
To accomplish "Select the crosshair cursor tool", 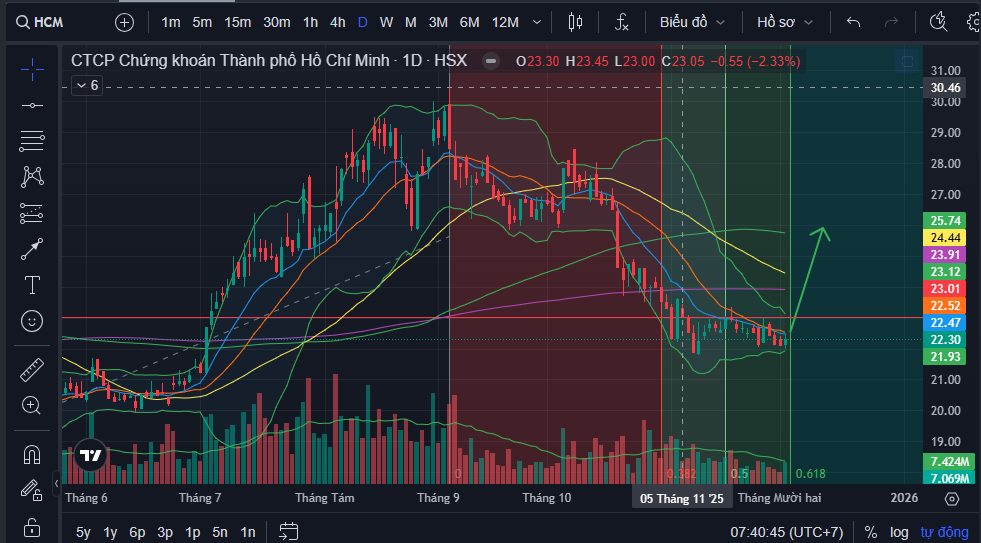I will [32, 68].
